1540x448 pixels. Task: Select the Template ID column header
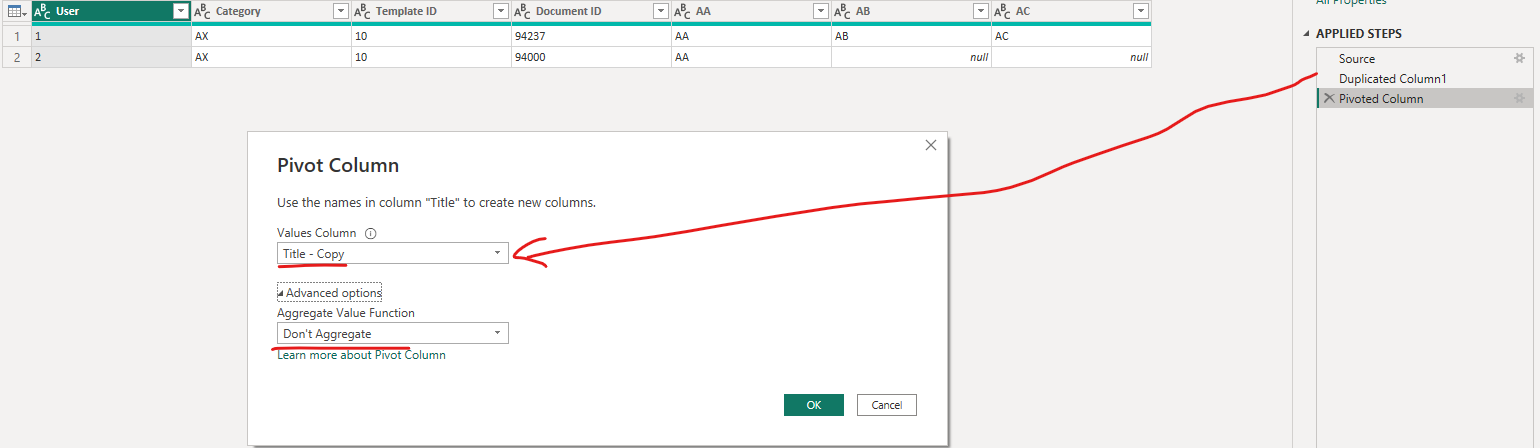431,11
